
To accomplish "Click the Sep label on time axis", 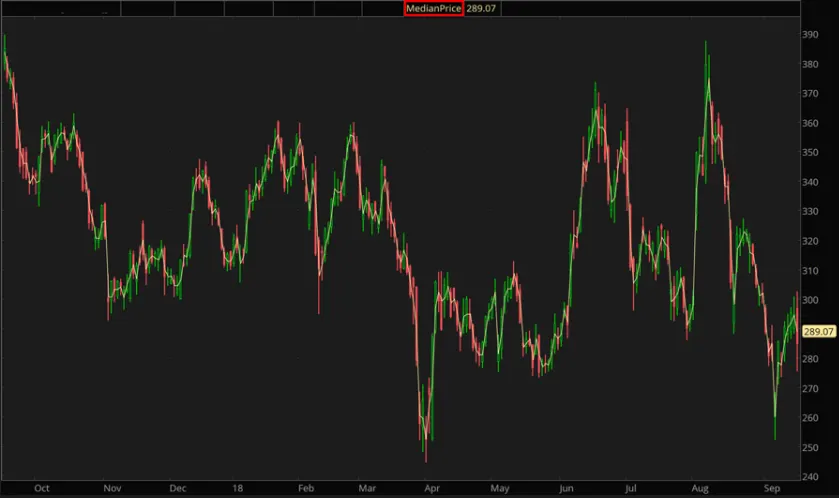I will click(x=772, y=488).
